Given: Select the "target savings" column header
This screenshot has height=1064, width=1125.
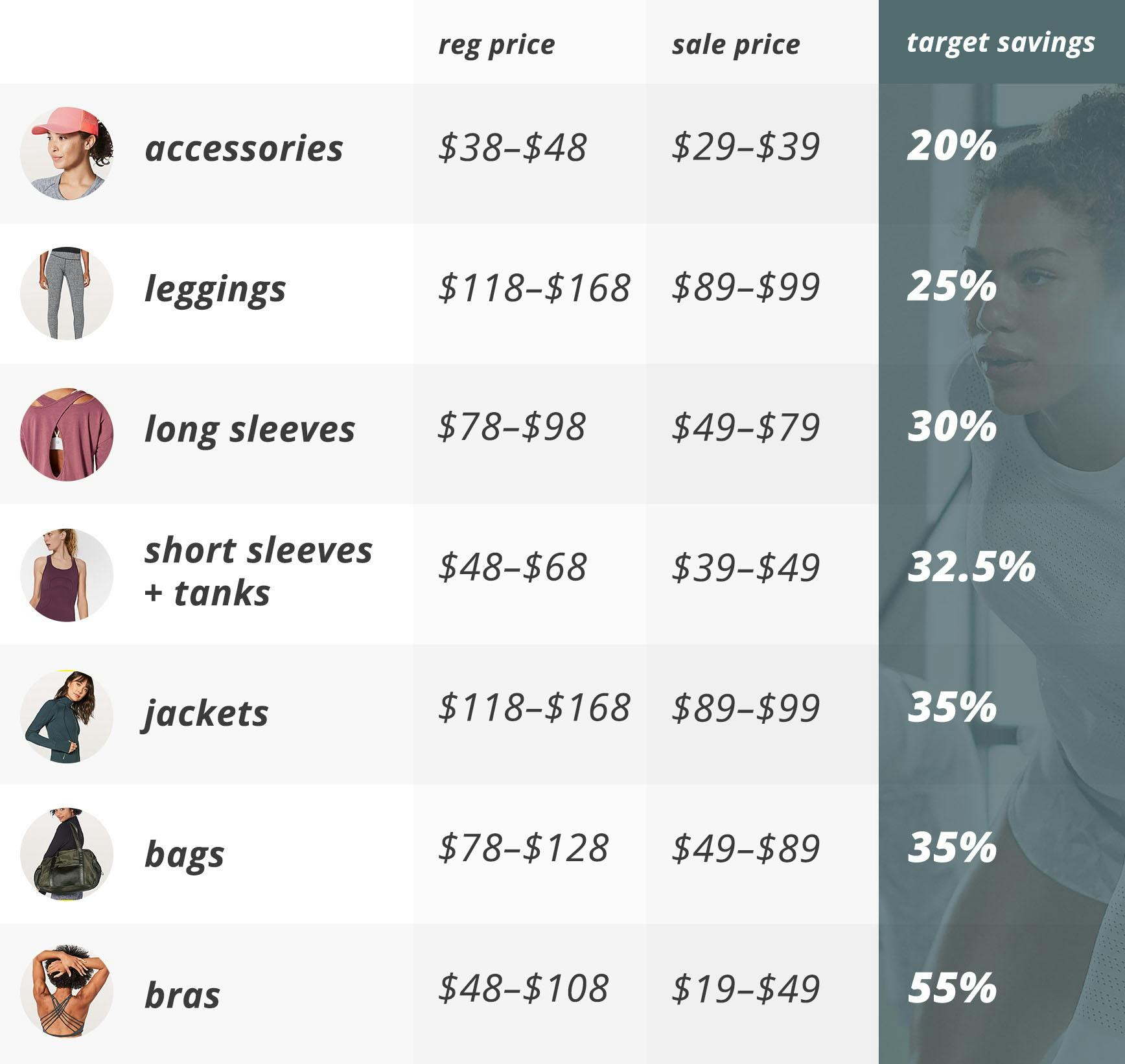Looking at the screenshot, I should (x=1000, y=43).
